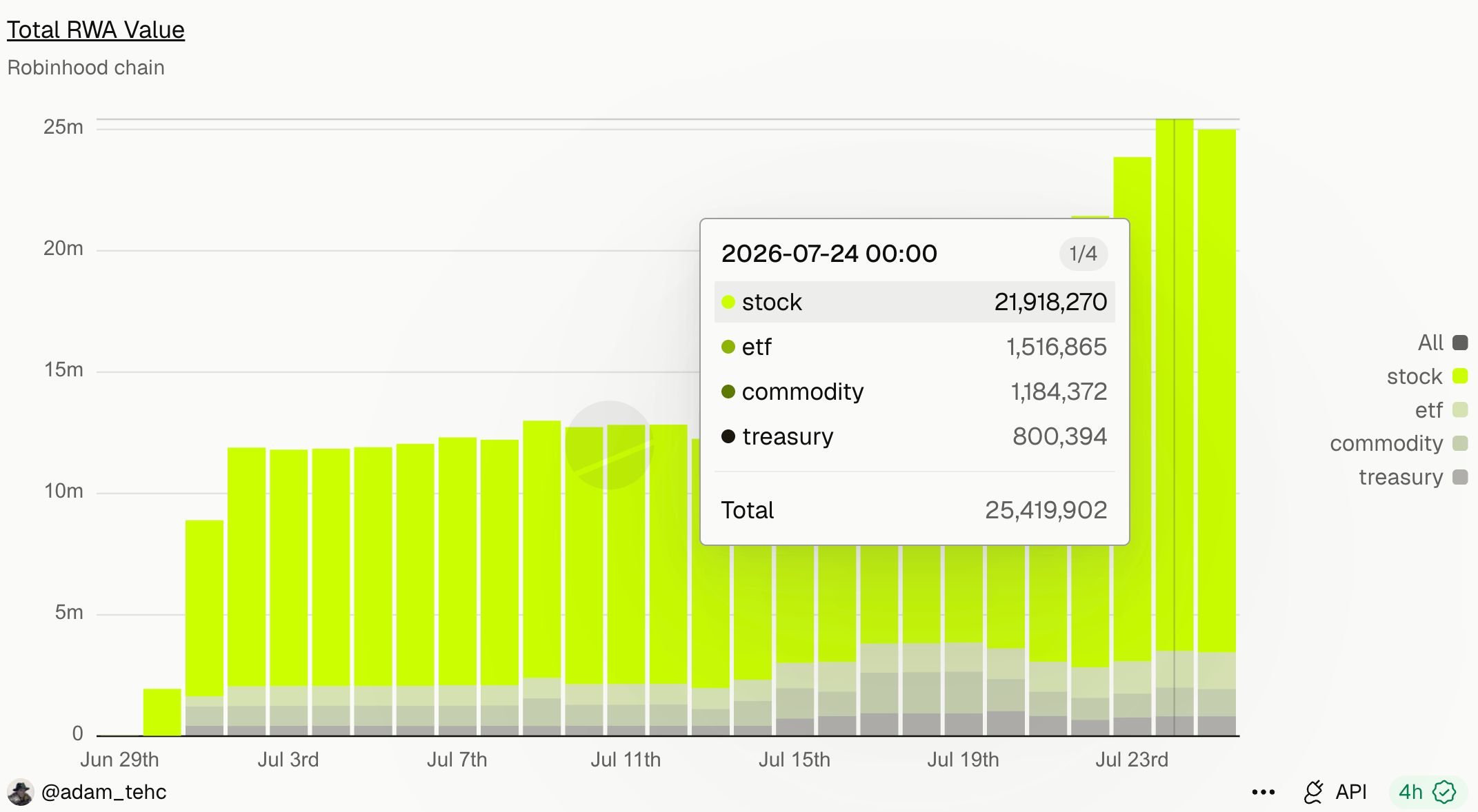The width and height of the screenshot is (1478, 812).
Task: Click the treasury gray legend swatch
Action: 1460,477
